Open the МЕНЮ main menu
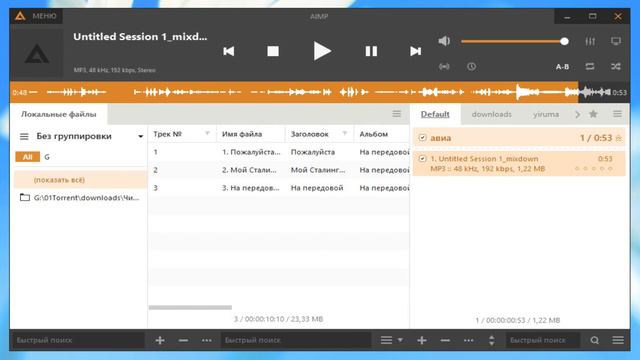This screenshot has height=360, width=640. point(44,16)
